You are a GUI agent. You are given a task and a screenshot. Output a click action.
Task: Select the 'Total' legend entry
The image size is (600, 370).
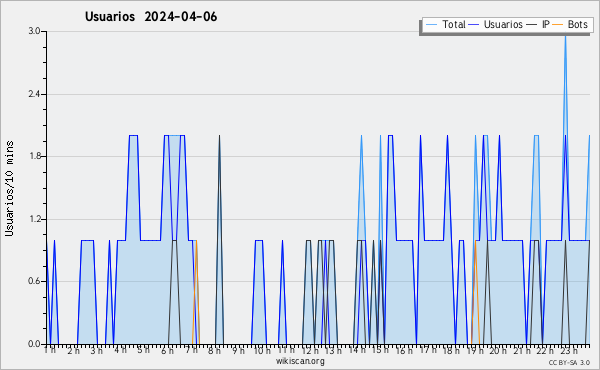coord(445,24)
